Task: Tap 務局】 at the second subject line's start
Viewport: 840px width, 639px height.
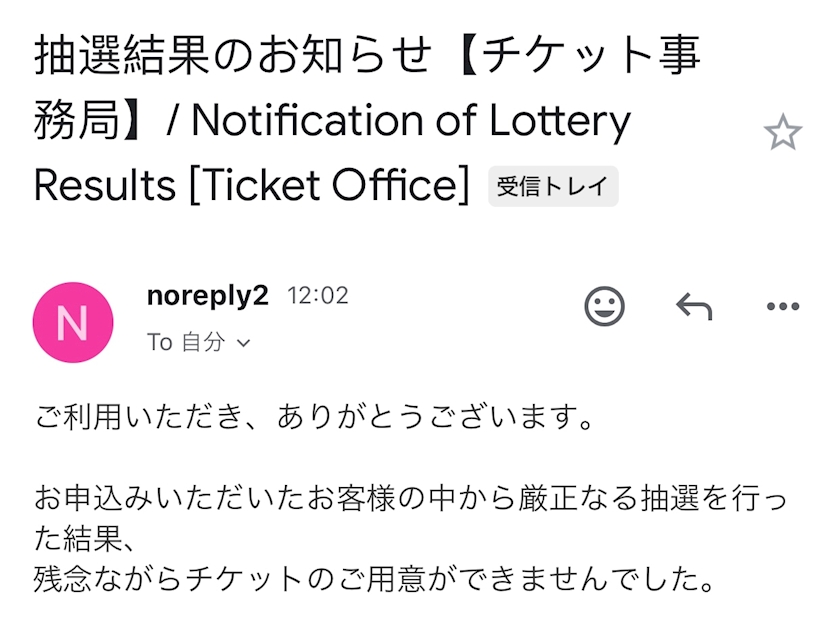Action: click(92, 122)
